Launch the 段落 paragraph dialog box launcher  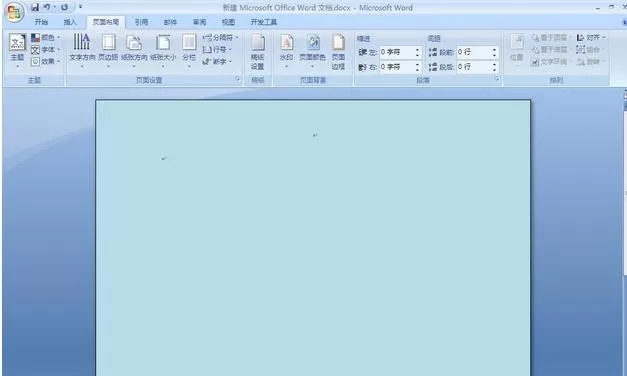(497, 79)
